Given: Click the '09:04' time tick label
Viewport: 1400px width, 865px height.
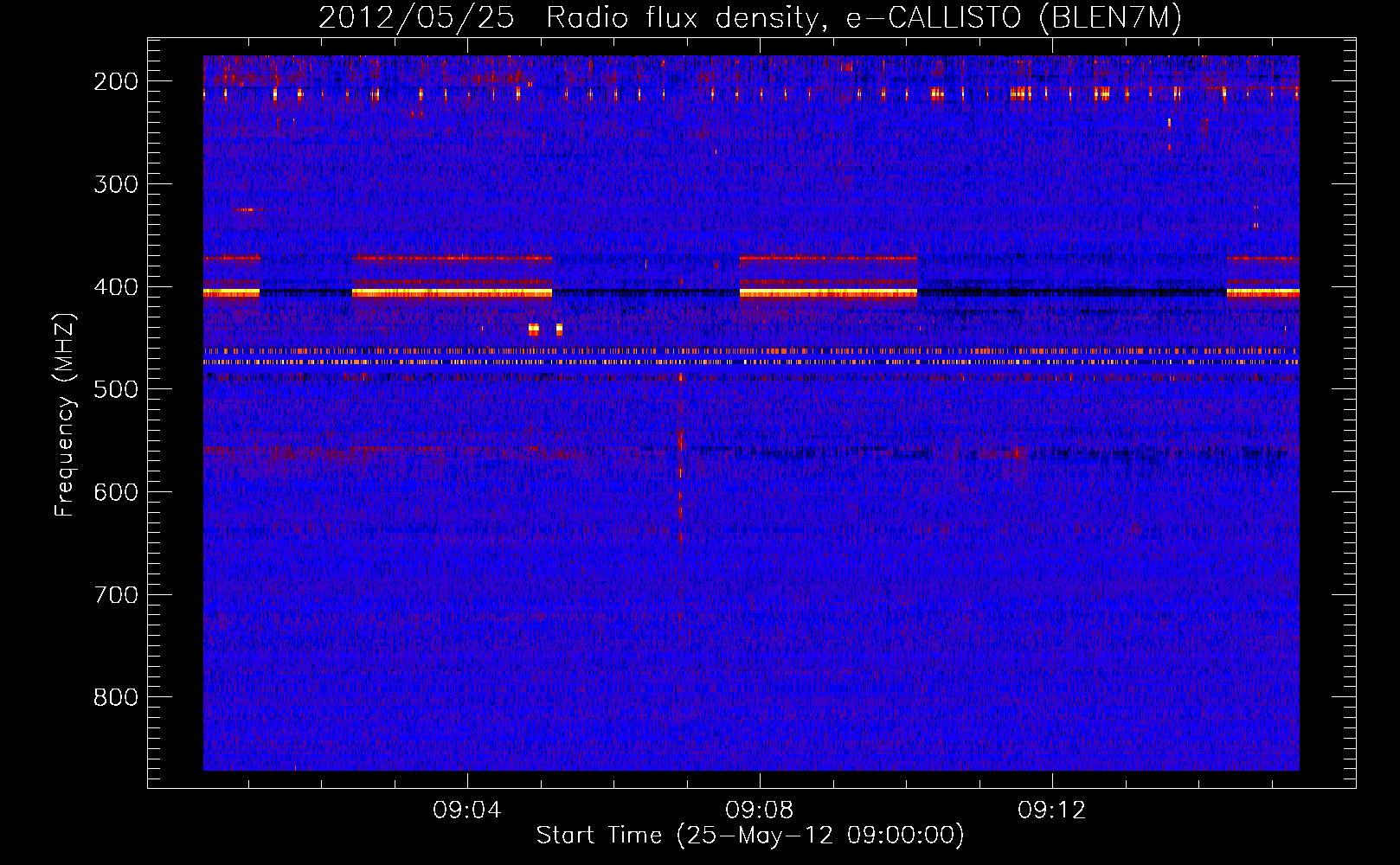Looking at the screenshot, I should (x=467, y=811).
